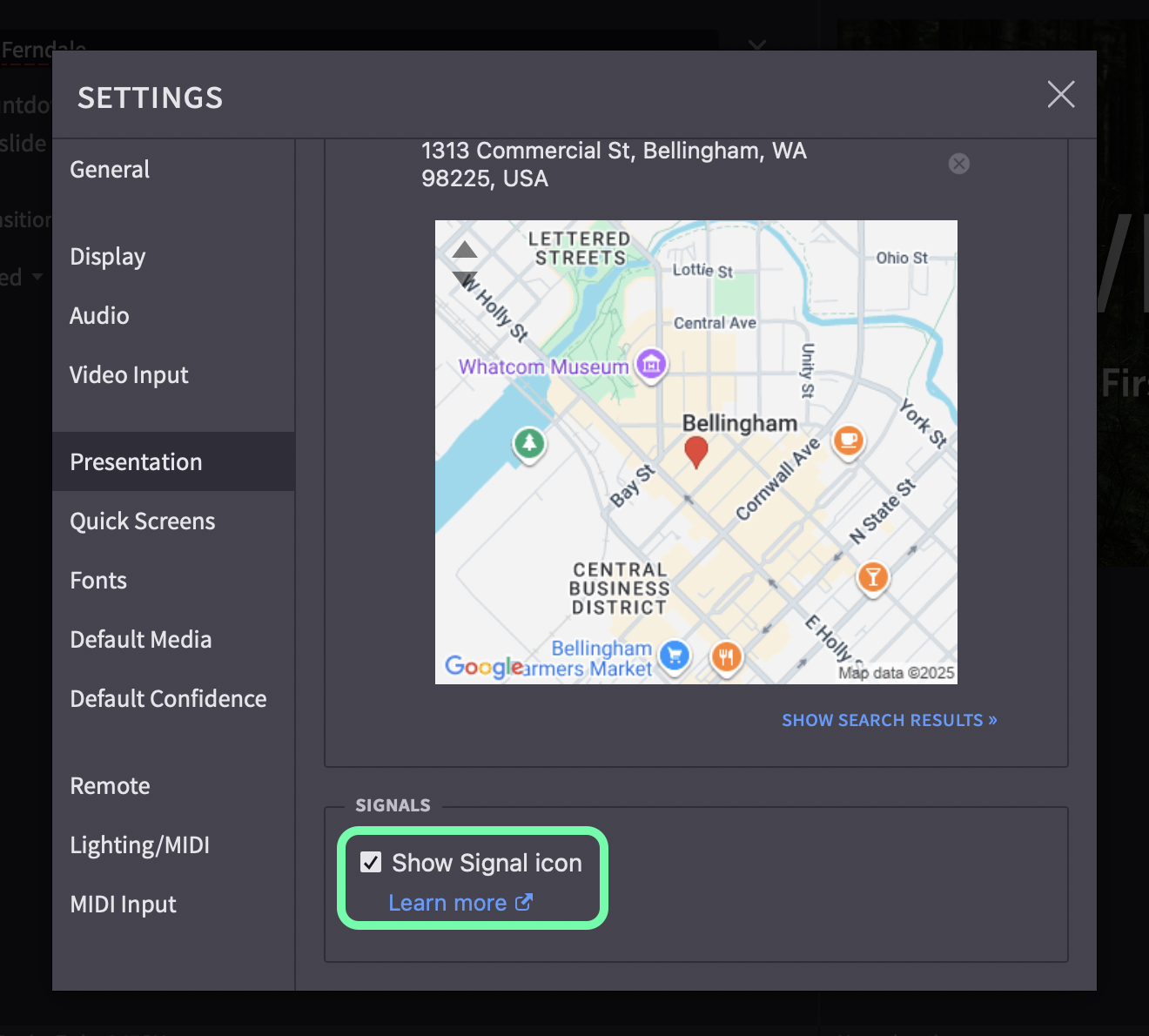Click the Bellingham Farmers Market label
The height and width of the screenshot is (1036, 1149).
(x=588, y=659)
